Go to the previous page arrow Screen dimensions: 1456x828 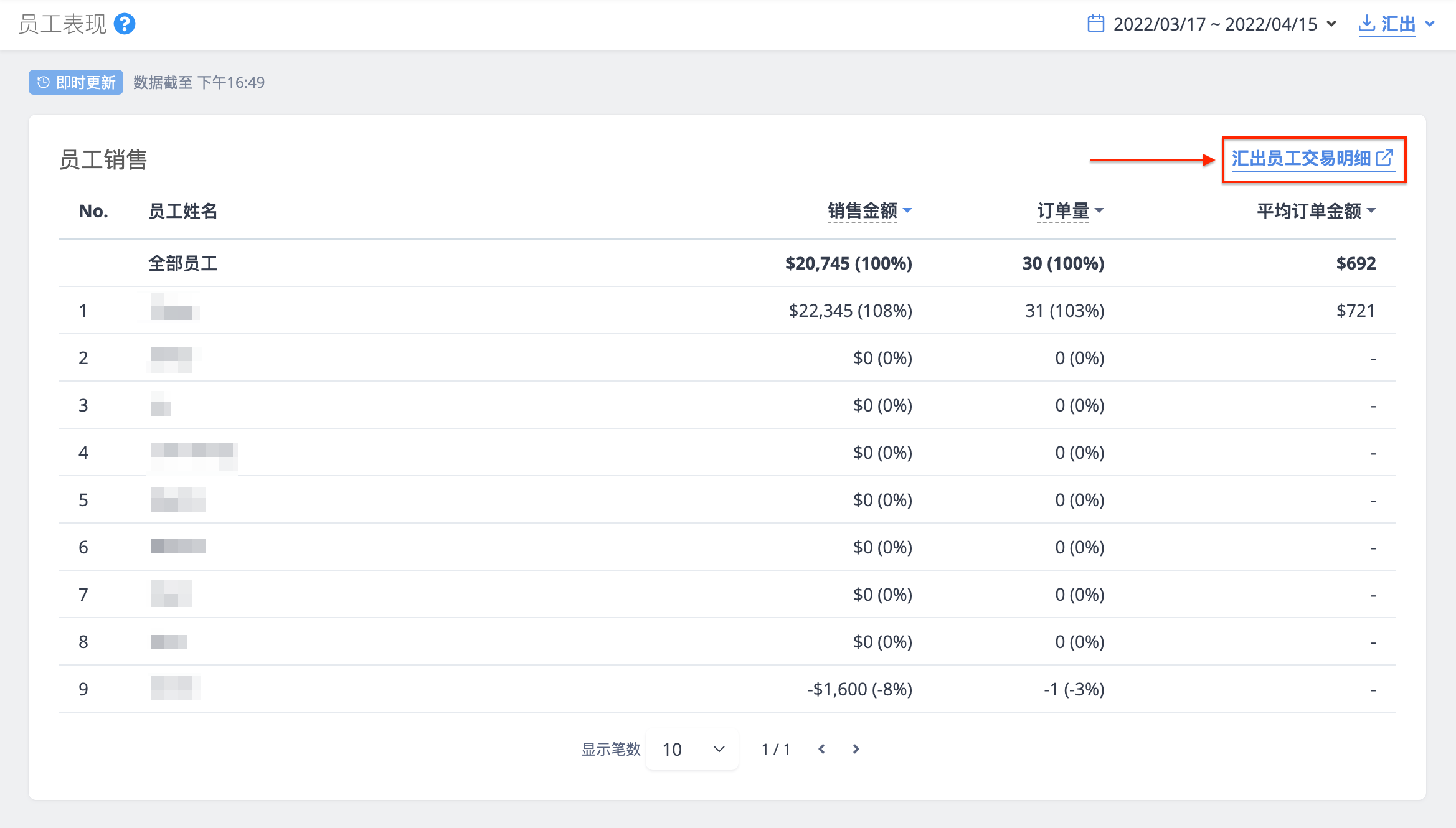(822, 749)
